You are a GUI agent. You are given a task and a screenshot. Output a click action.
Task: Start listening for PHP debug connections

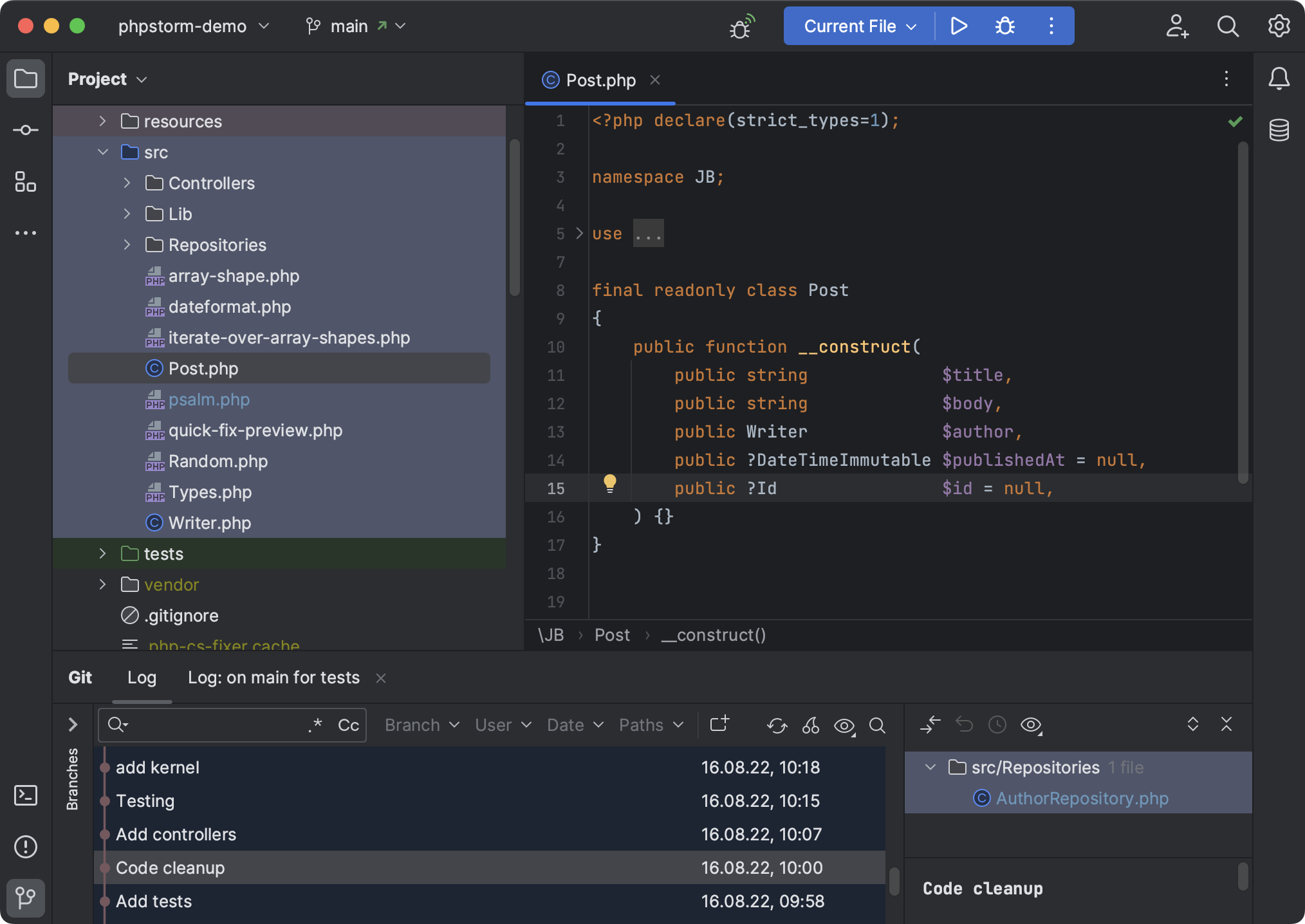741,26
